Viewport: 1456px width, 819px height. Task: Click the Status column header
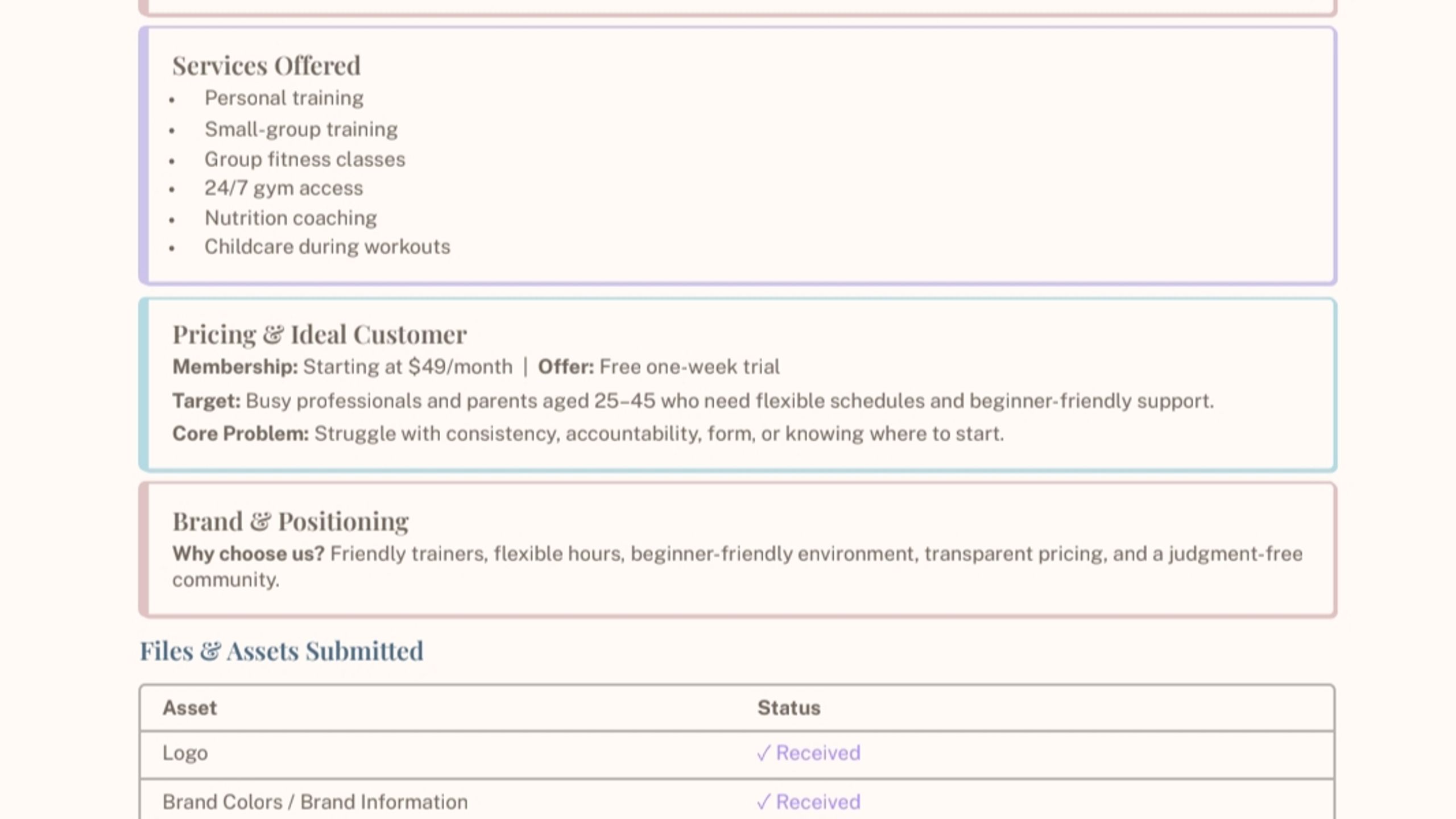tap(789, 708)
